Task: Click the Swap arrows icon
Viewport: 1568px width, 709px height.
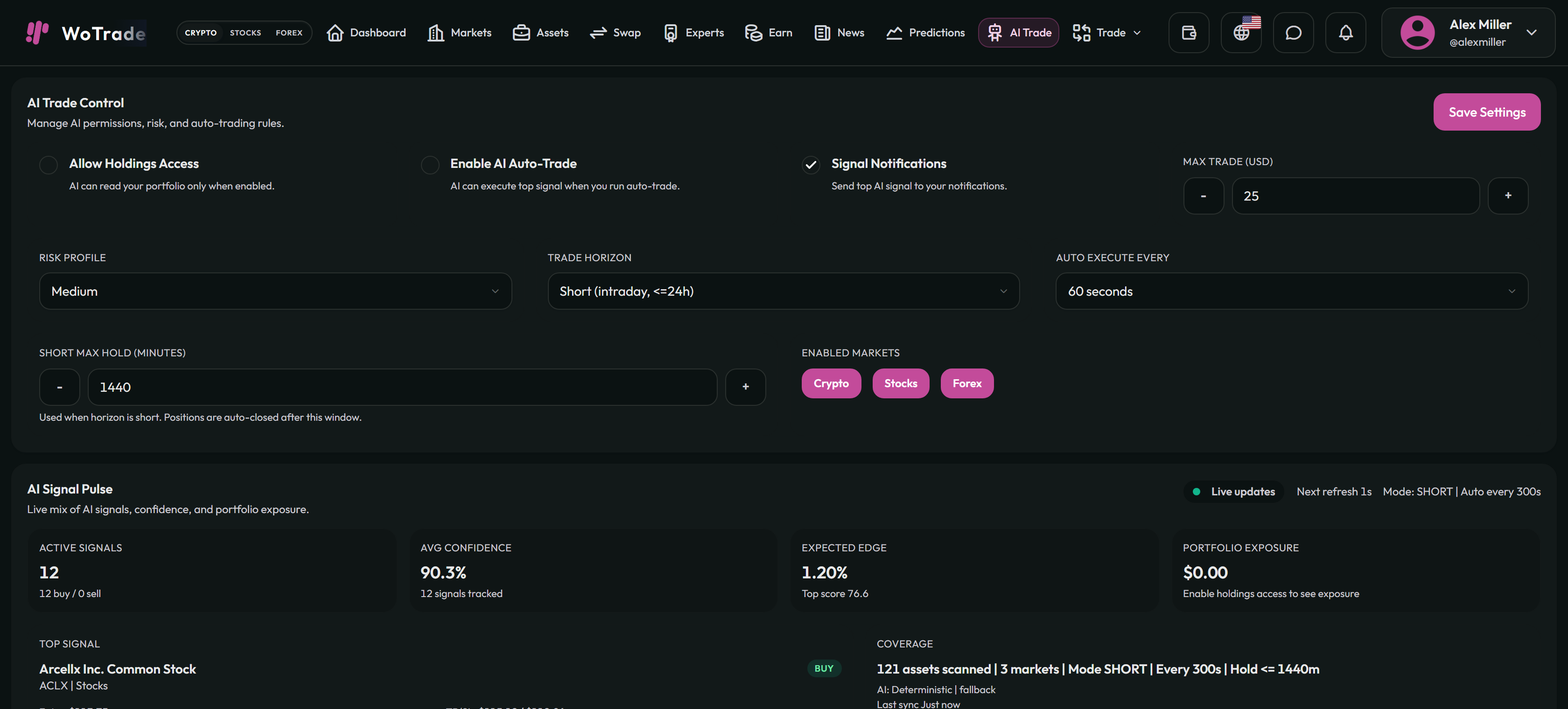Action: pyautogui.click(x=598, y=33)
